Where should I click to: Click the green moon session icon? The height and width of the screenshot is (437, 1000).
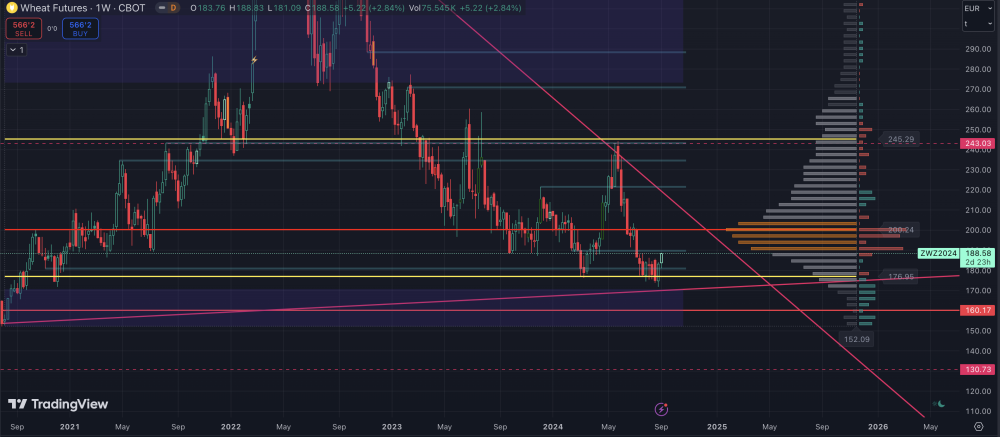coord(939,404)
